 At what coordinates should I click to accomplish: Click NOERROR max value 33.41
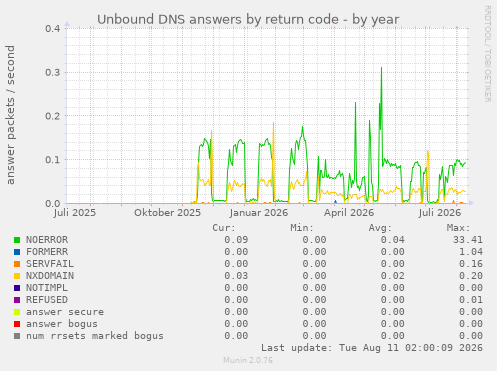click(x=468, y=240)
